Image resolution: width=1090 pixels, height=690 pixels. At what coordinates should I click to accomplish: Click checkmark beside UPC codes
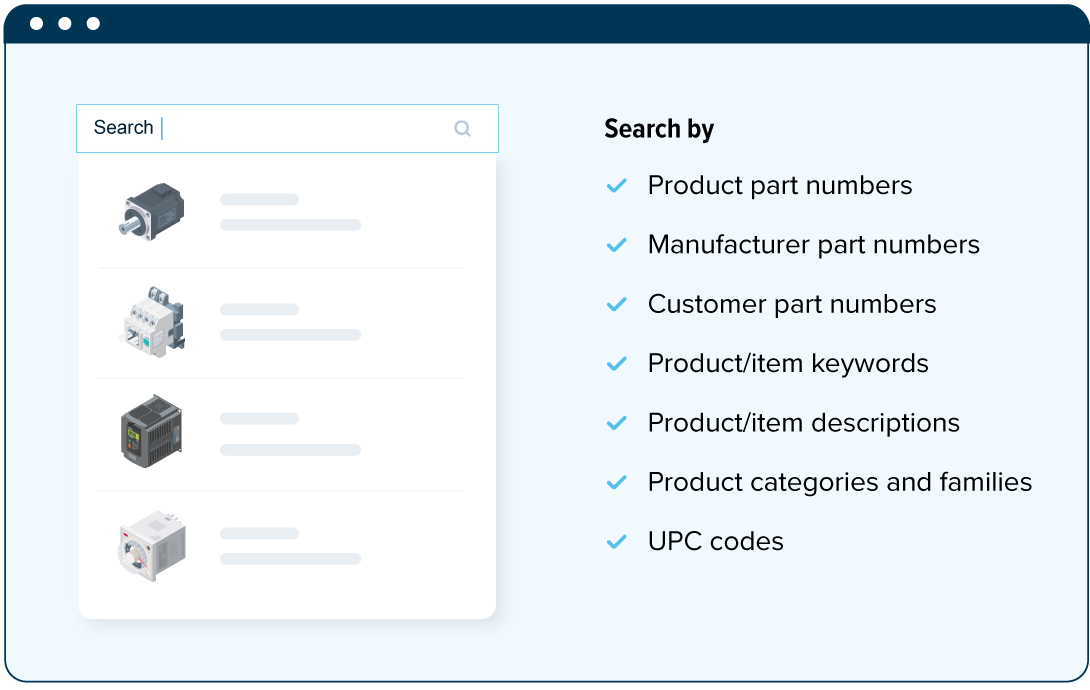[617, 542]
